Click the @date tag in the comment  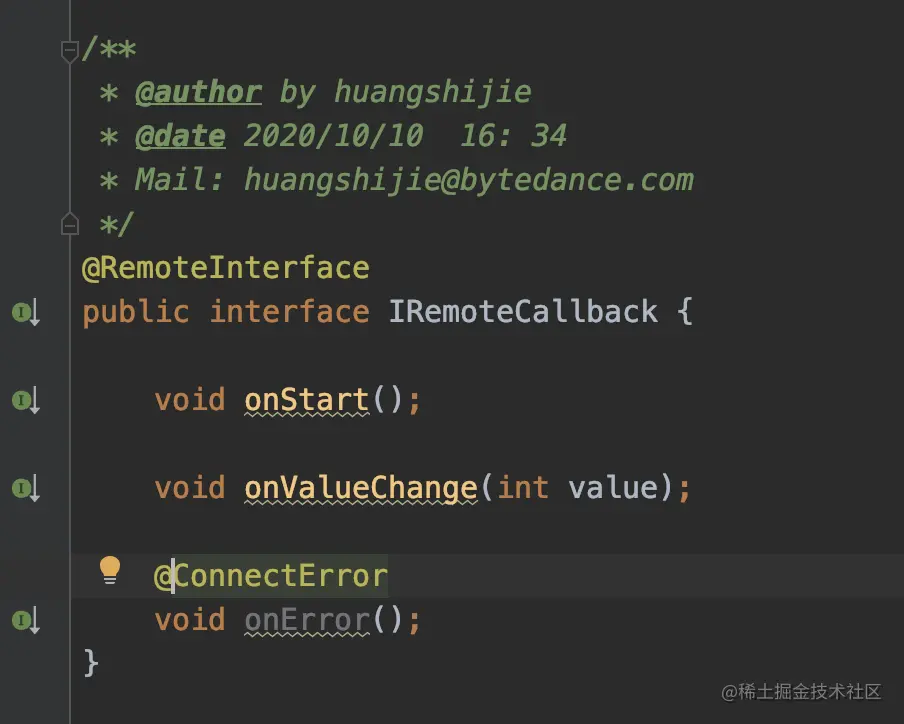pos(180,136)
